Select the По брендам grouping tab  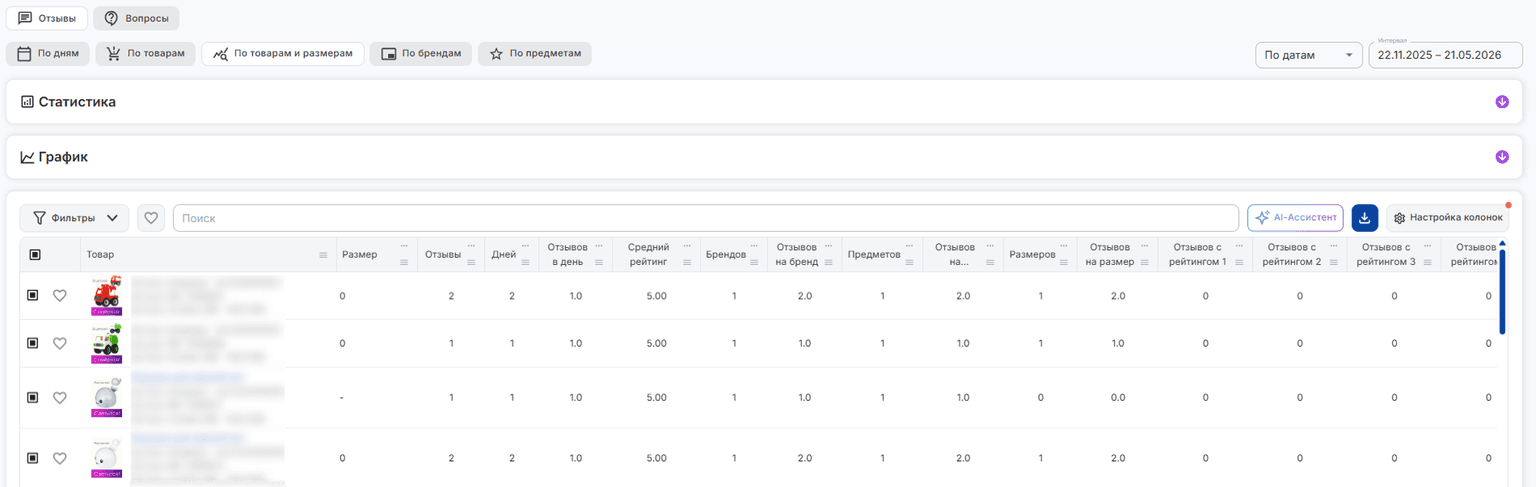point(420,54)
